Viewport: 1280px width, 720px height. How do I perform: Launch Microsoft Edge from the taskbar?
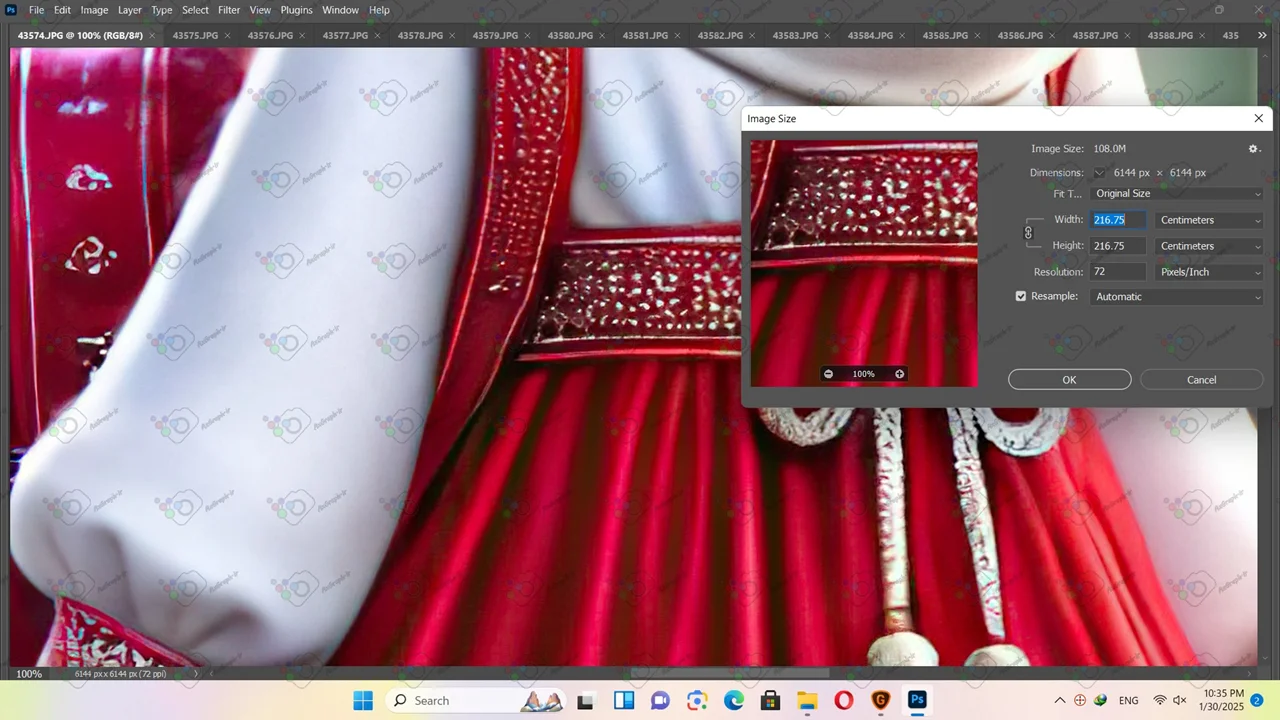[734, 700]
